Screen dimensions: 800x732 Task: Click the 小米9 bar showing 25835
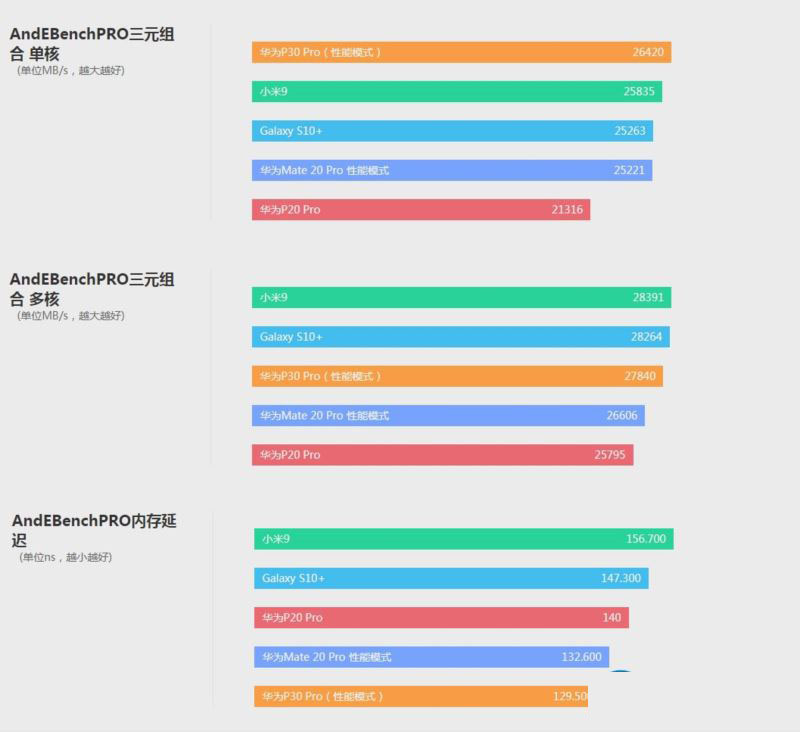(456, 92)
